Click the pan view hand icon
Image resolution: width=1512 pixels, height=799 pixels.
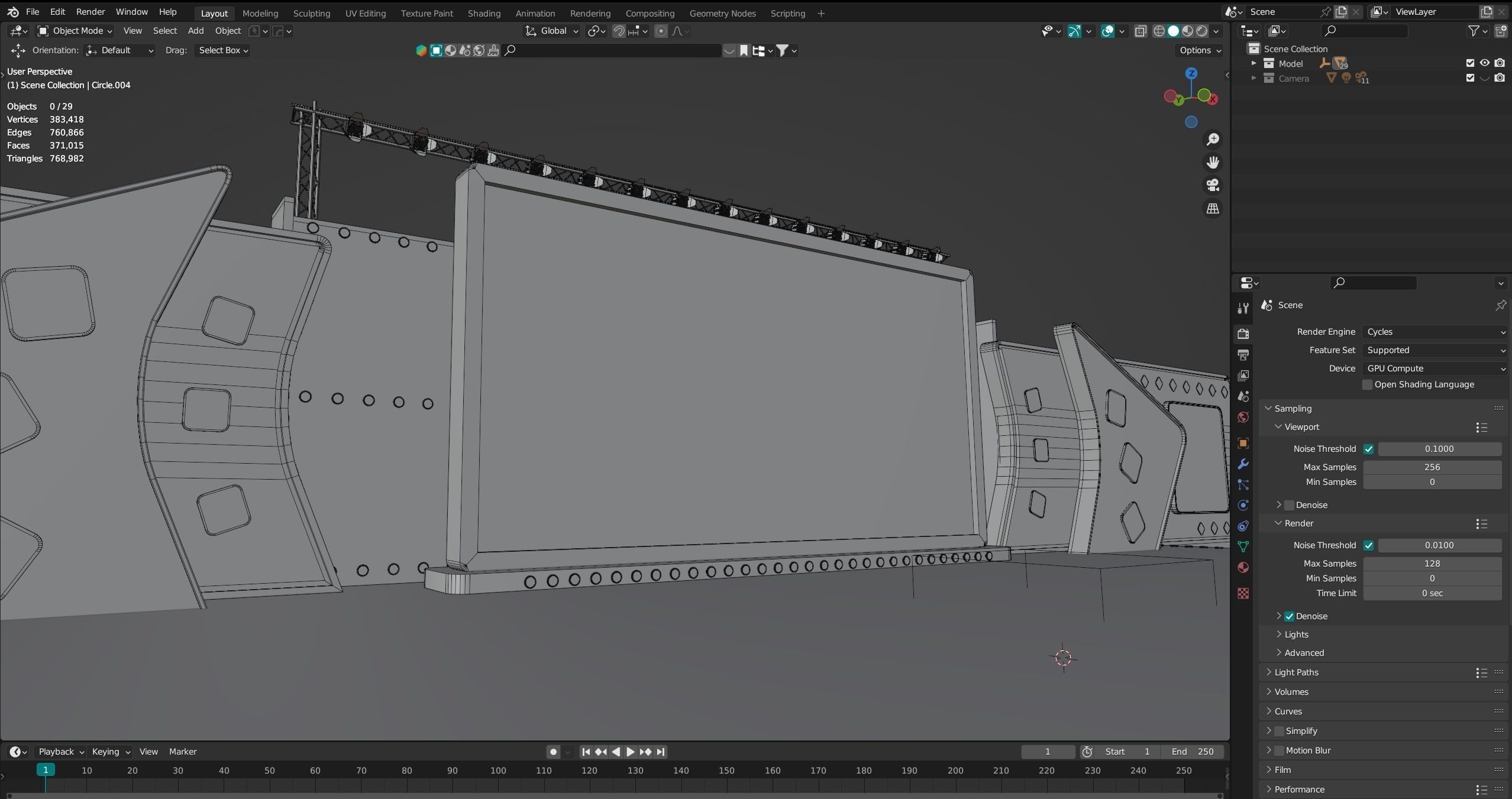[x=1213, y=162]
